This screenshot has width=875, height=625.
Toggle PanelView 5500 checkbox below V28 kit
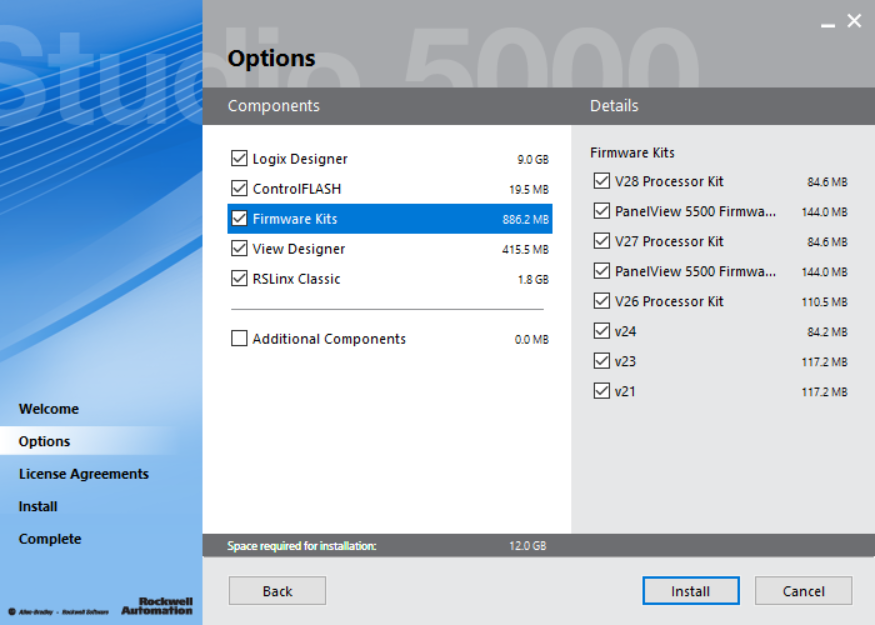pos(602,211)
